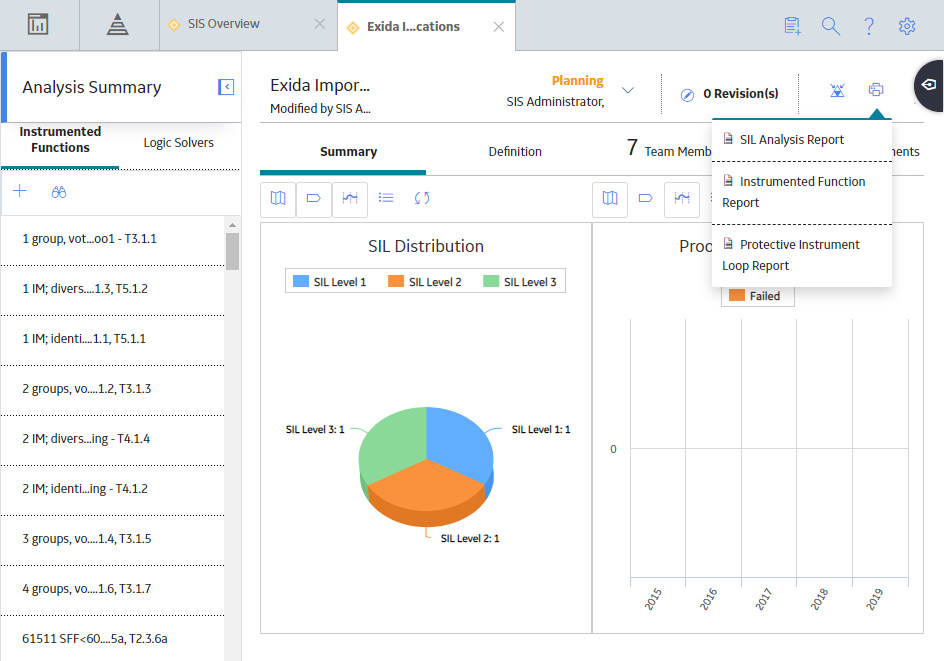Click the label tag icon in right chart toolbar
This screenshot has height=661, width=944.
pyautogui.click(x=645, y=199)
